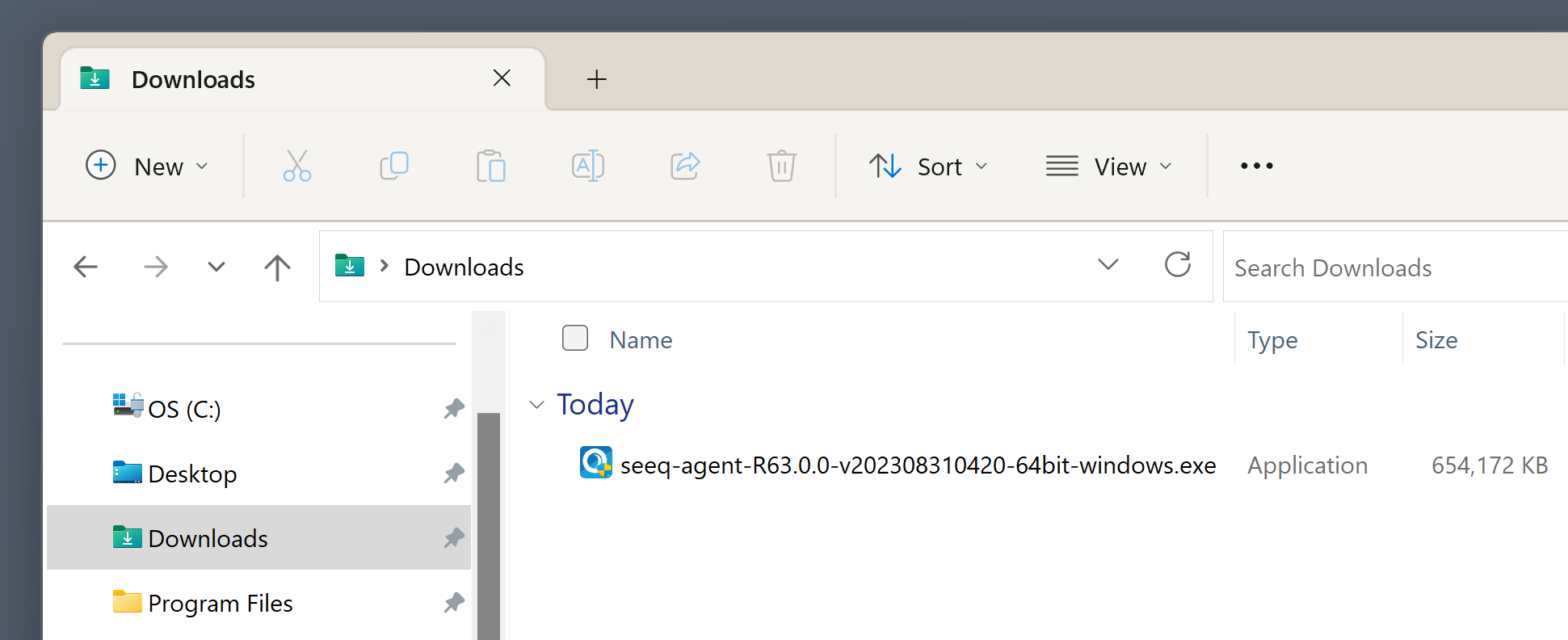The height and width of the screenshot is (640, 1568).
Task: Select the Rename icon
Action: coord(588,166)
